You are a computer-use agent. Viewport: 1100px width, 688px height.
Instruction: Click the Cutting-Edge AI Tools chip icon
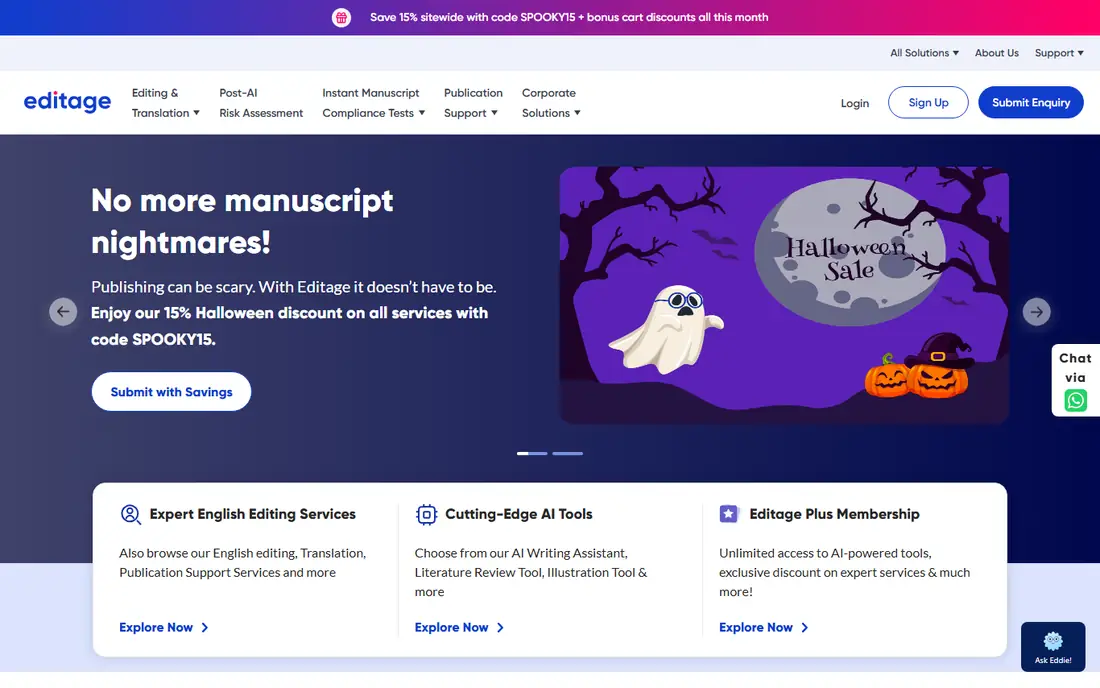tap(426, 514)
